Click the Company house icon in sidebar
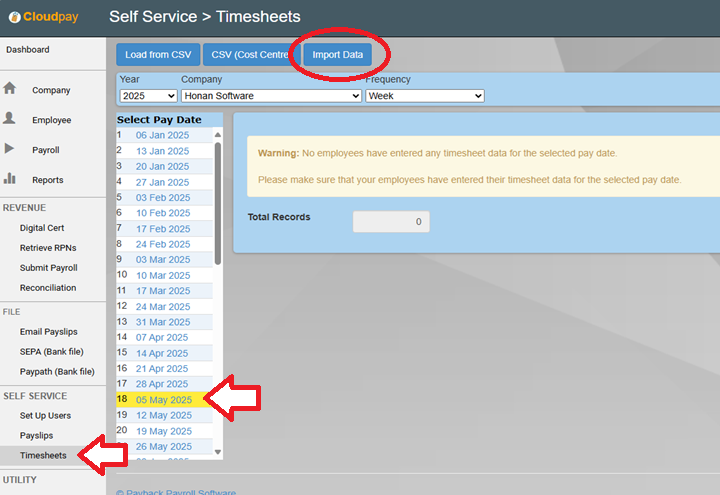 pos(10,89)
